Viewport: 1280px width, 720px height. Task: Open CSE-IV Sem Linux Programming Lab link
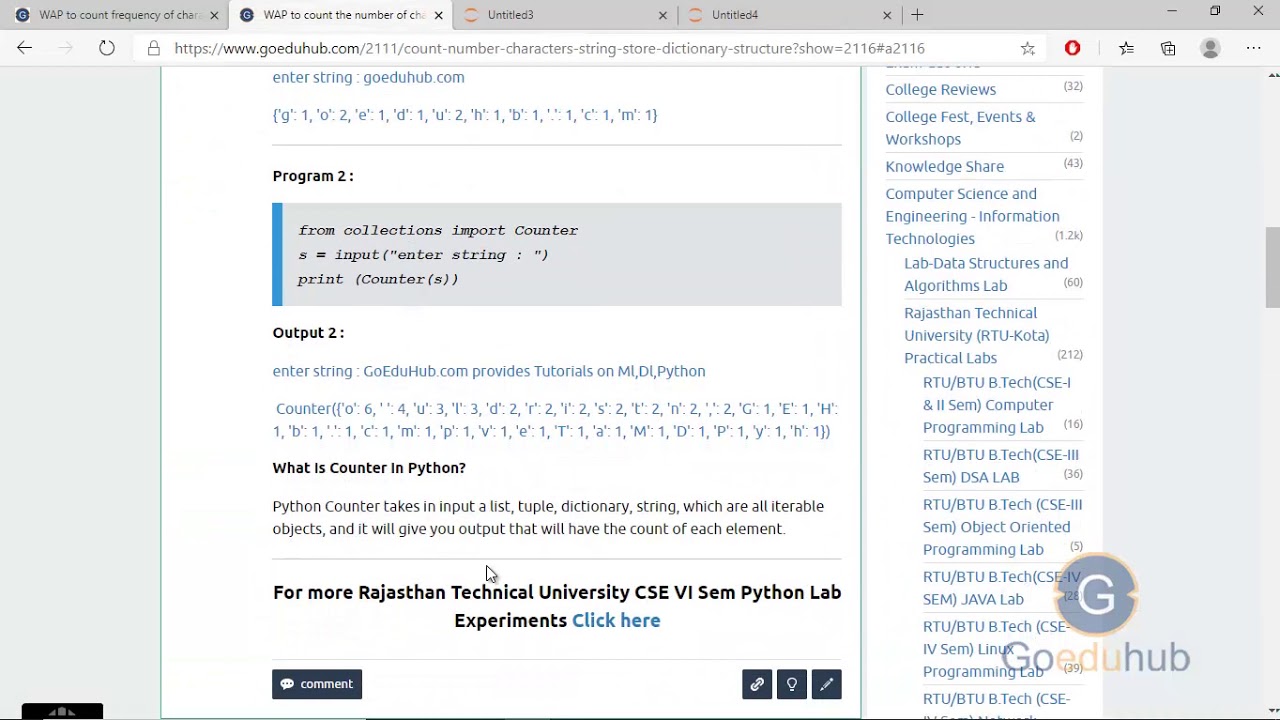pos(997,649)
